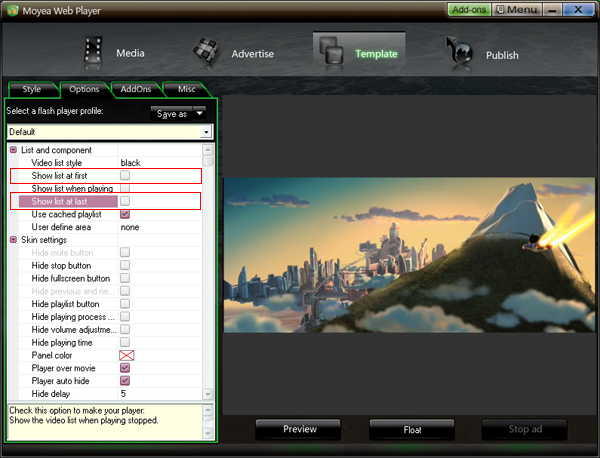Open the Add-ons button in title bar
The height and width of the screenshot is (458, 600).
pyautogui.click(x=469, y=10)
